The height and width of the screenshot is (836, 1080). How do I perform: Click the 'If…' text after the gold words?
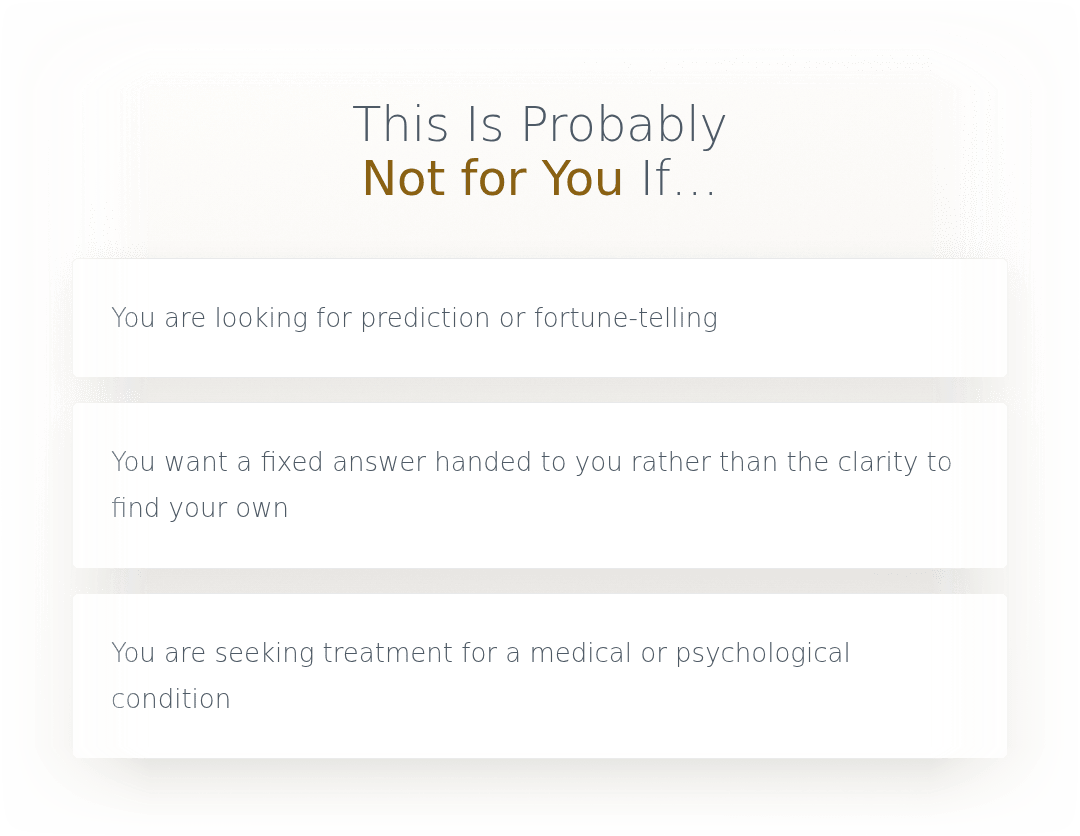pos(678,179)
